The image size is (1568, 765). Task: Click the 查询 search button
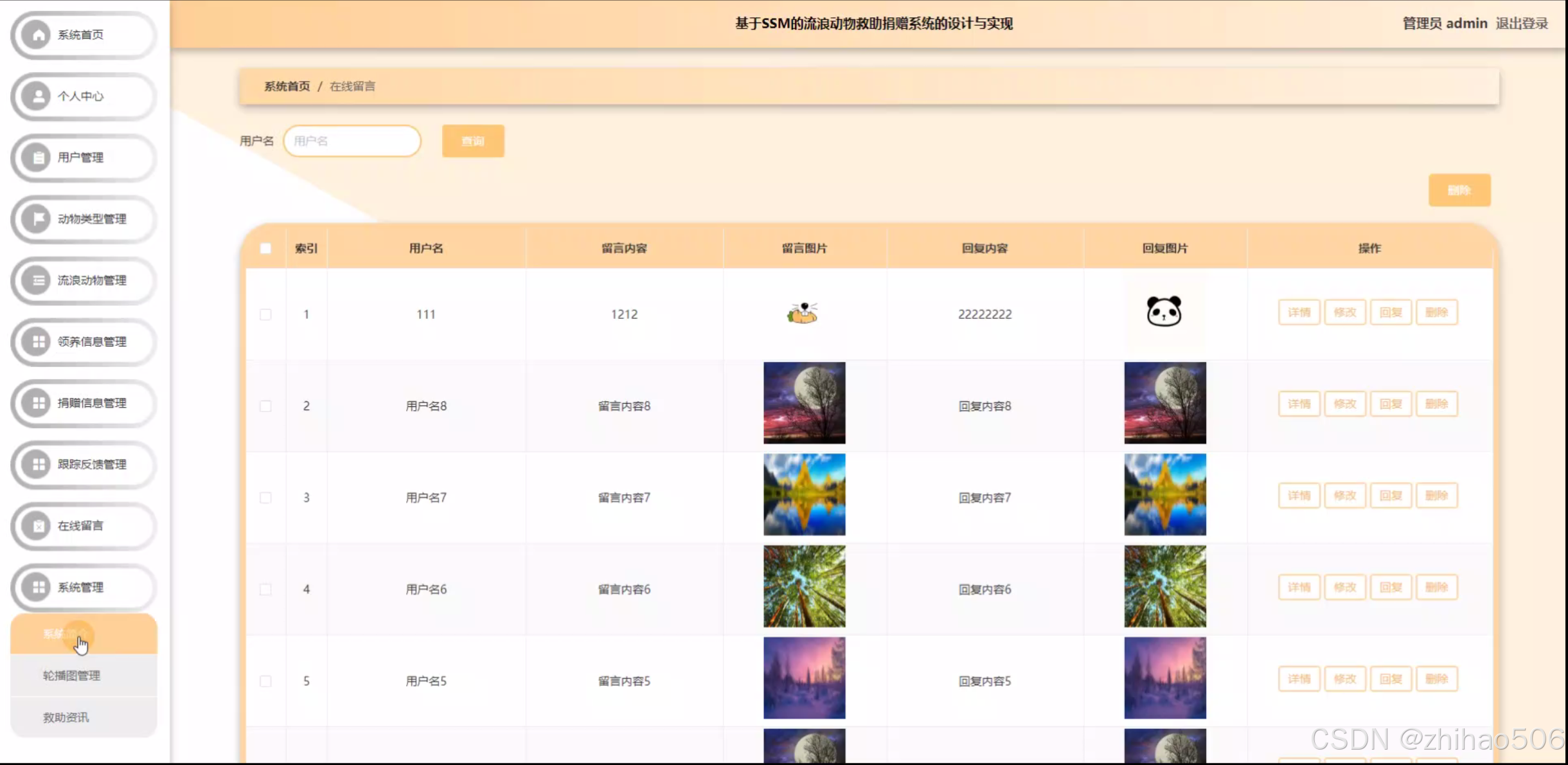(473, 141)
